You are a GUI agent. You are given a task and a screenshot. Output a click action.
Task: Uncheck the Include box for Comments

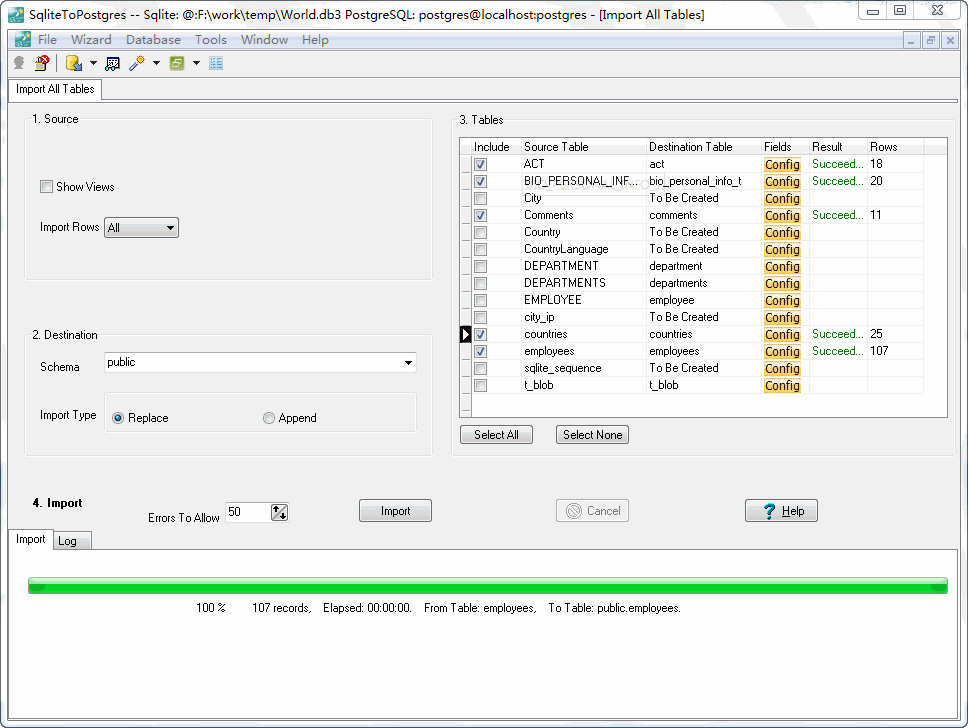[x=480, y=215]
